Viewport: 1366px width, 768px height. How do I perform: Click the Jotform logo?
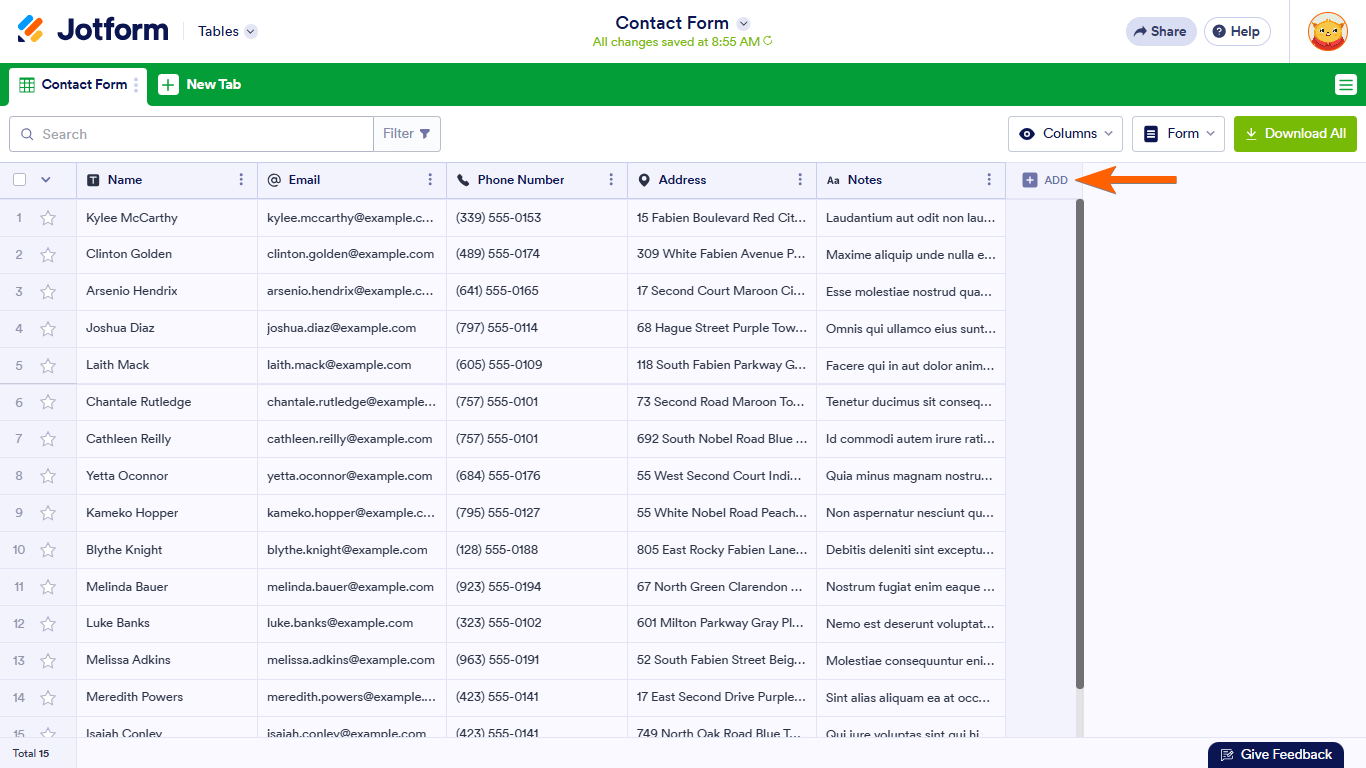pyautogui.click(x=93, y=30)
